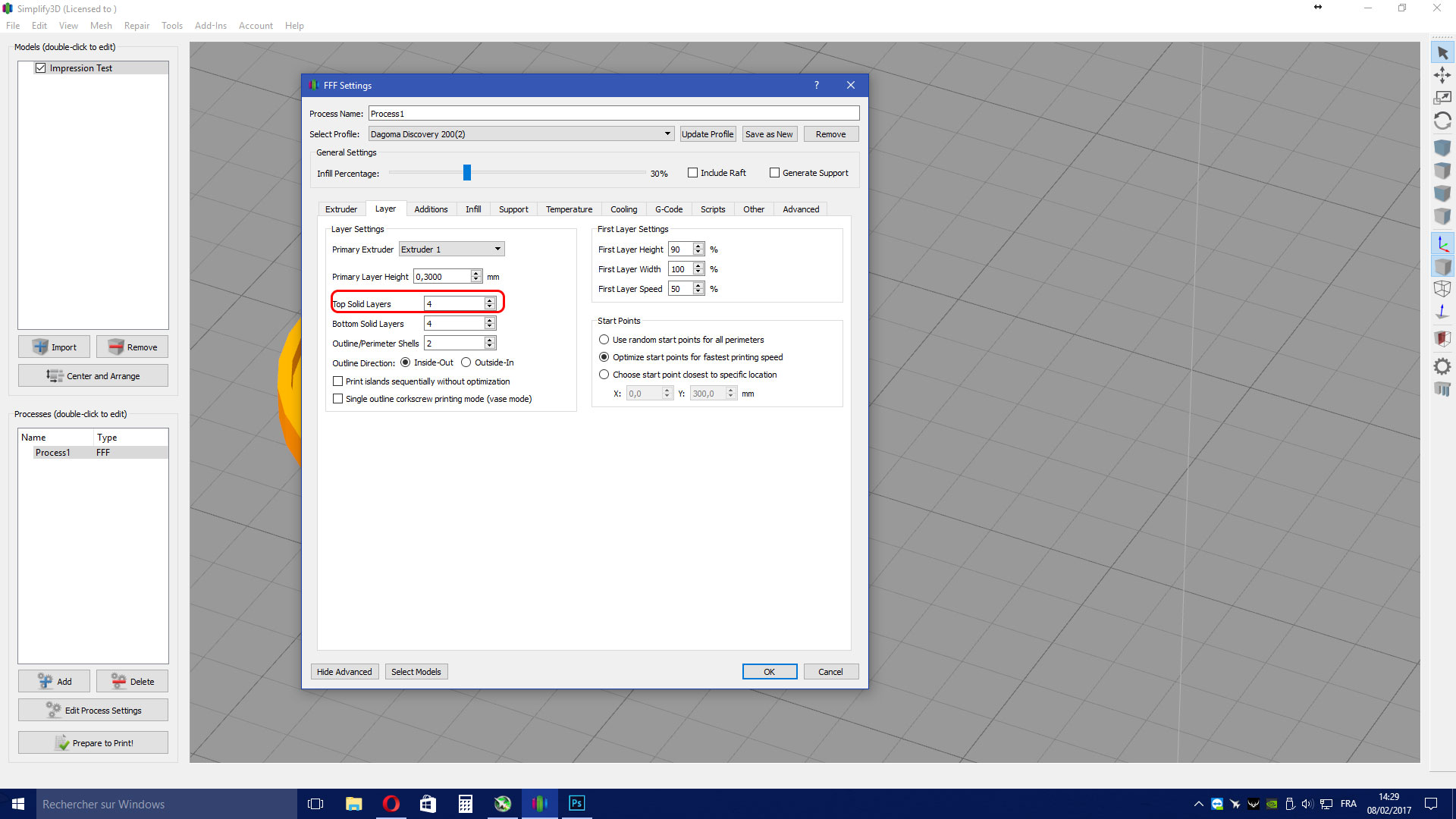
Task: Open the Temperature tab
Action: coord(569,209)
